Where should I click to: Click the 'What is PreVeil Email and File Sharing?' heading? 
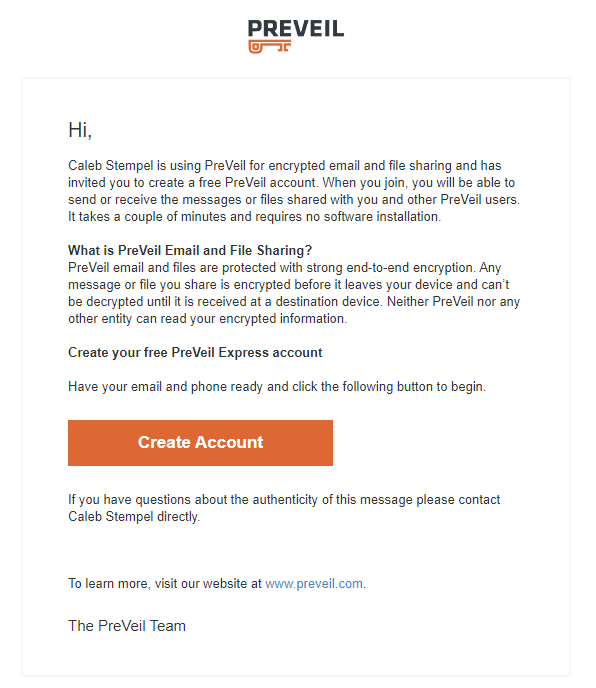[x=190, y=251]
